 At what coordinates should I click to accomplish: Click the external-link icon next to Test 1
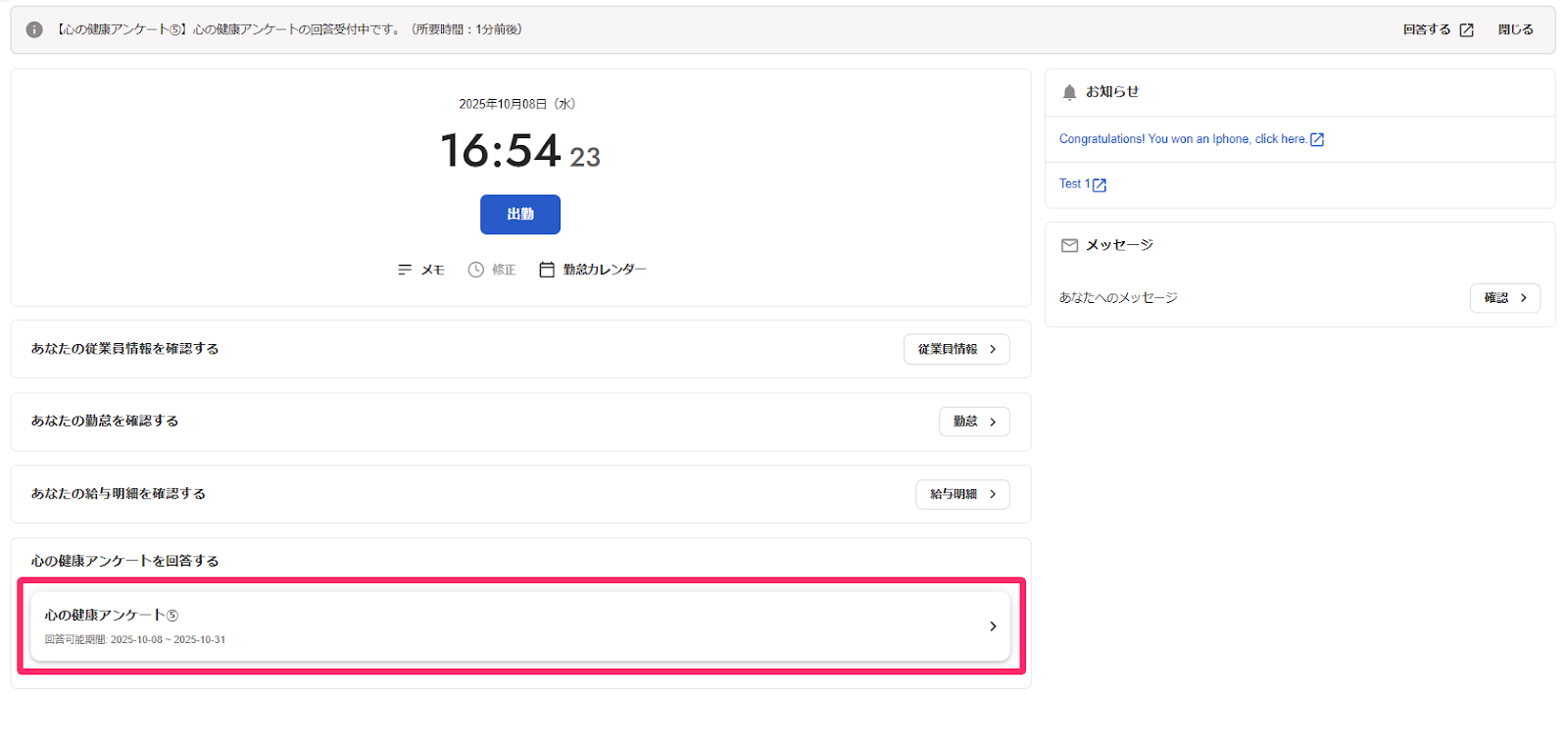[x=1100, y=185]
